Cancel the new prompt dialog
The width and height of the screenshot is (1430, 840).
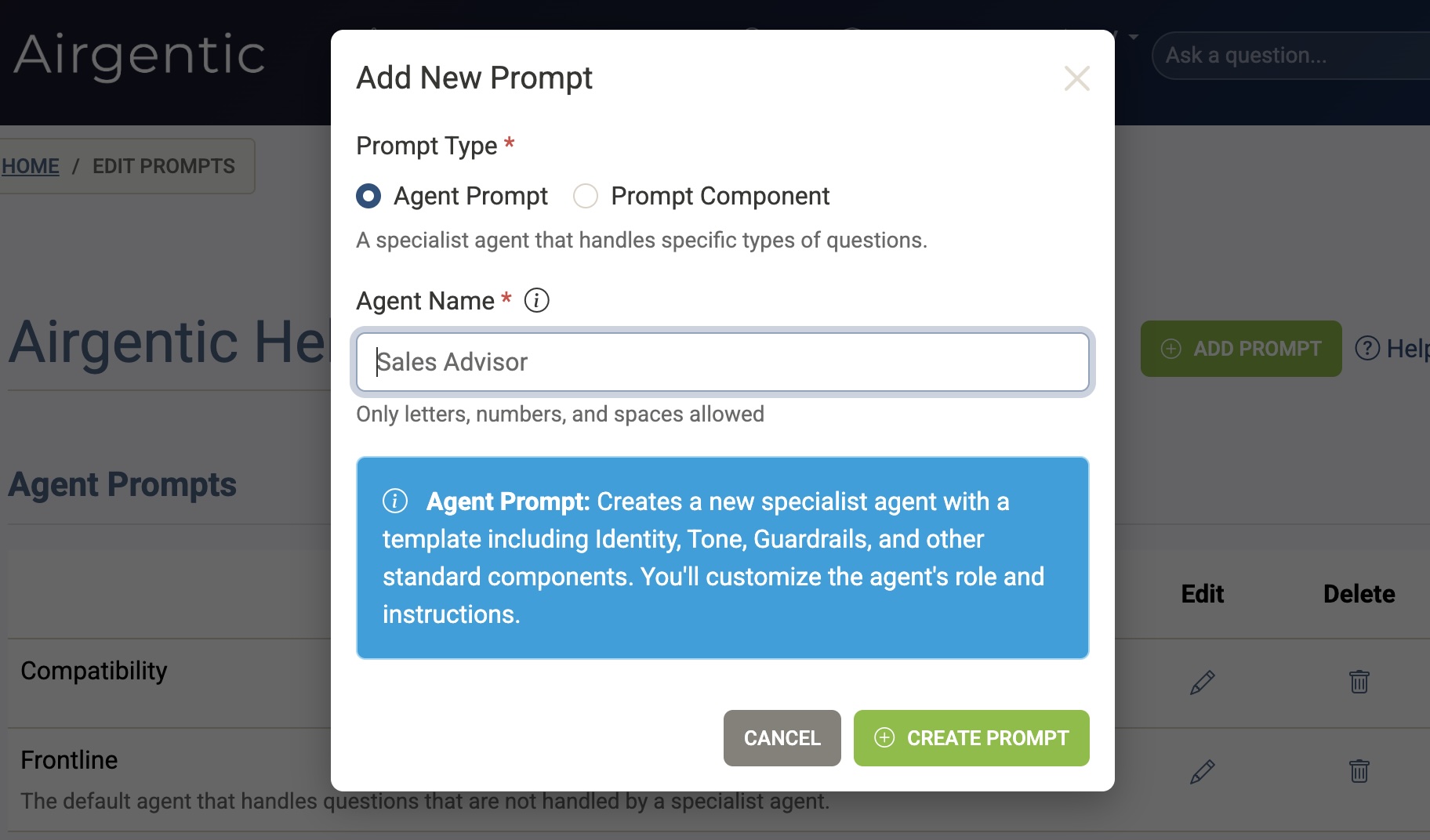pyautogui.click(x=782, y=738)
